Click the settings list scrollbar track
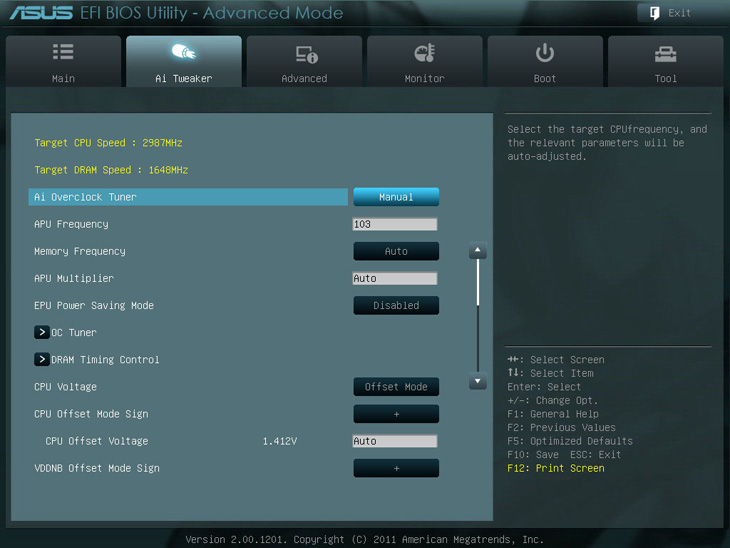This screenshot has height=548, width=730. tap(478, 330)
